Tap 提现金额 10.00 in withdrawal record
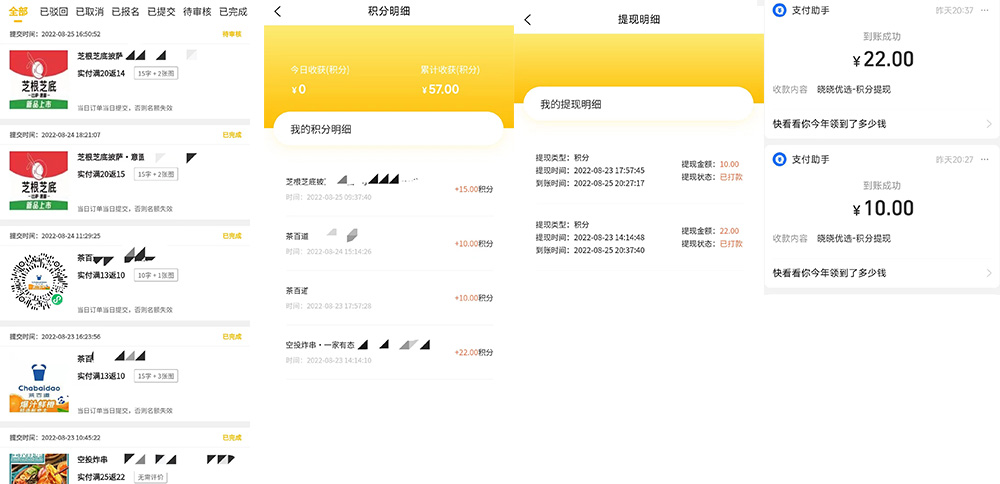 coord(710,164)
